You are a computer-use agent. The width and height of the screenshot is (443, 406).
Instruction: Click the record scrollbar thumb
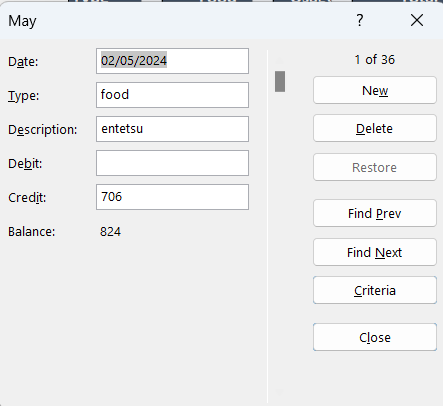click(x=280, y=81)
